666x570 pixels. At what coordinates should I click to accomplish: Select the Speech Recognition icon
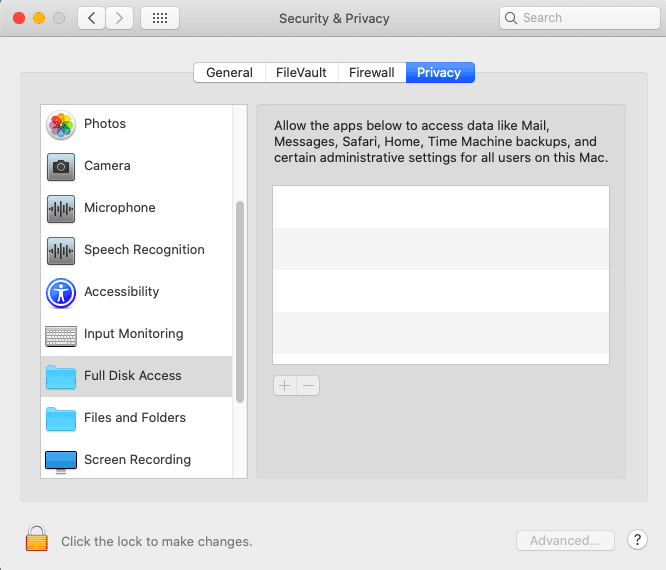pyautogui.click(x=61, y=251)
